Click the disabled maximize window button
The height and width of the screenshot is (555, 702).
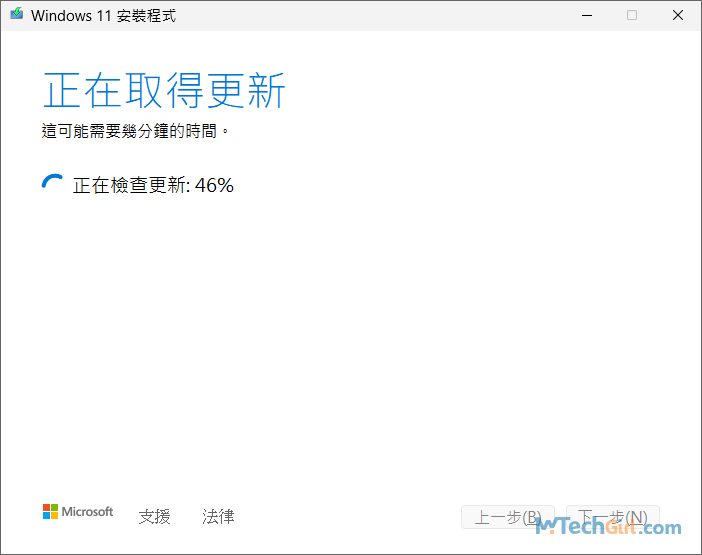(x=632, y=15)
